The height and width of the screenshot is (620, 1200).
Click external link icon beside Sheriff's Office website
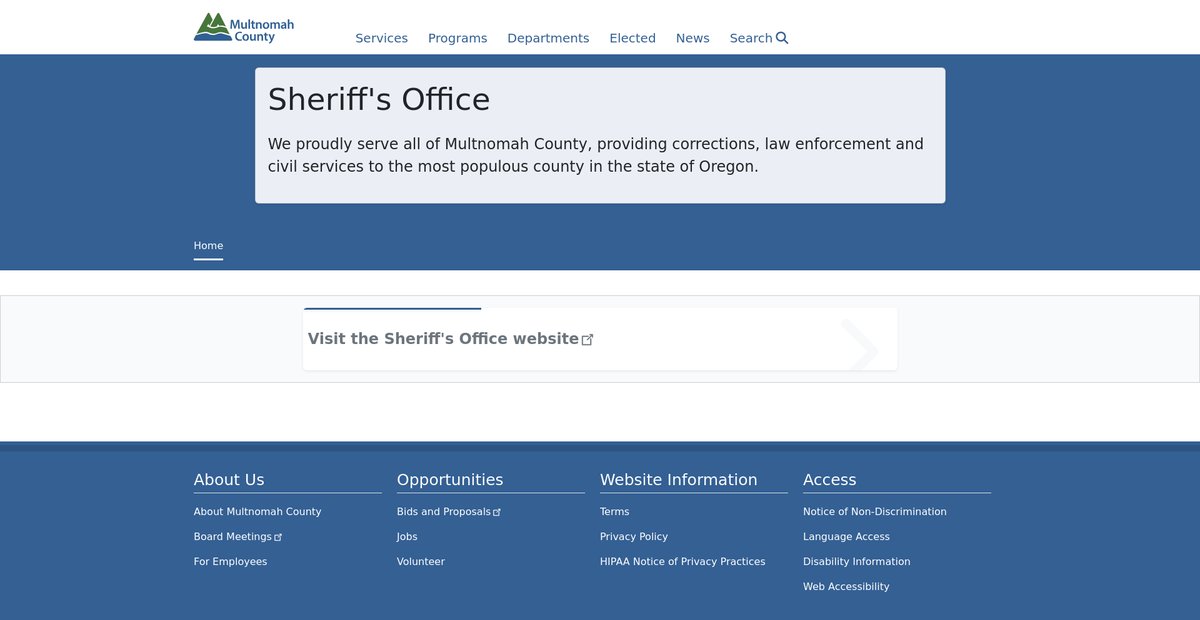[588, 340]
